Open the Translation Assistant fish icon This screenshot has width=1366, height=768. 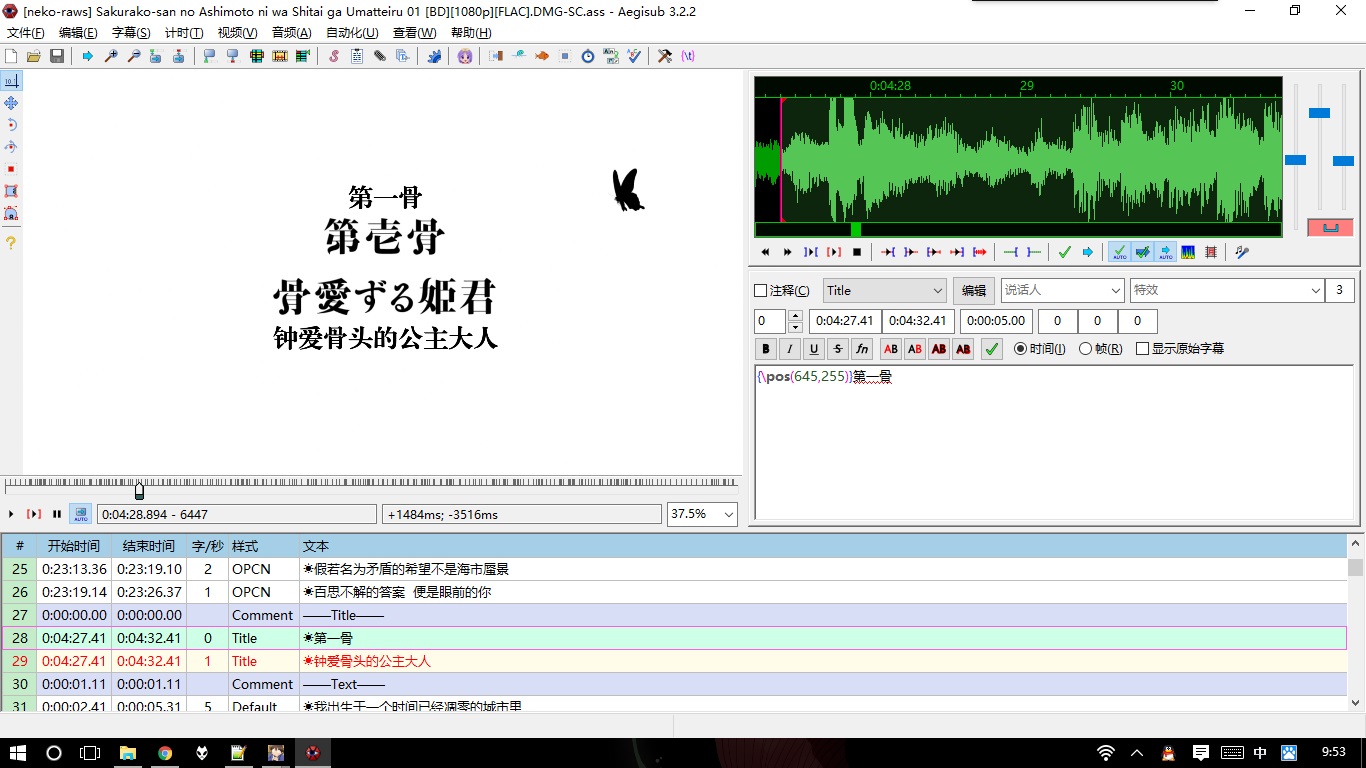pos(542,56)
